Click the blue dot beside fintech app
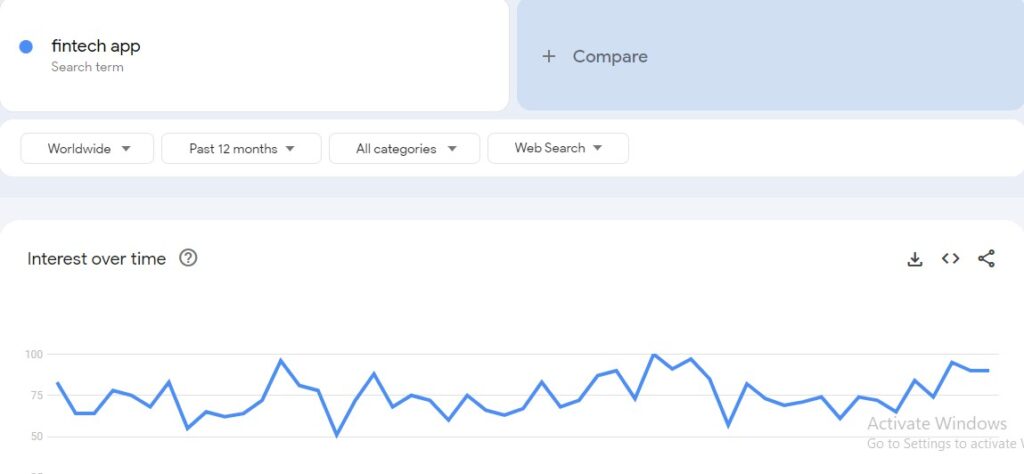Image resolution: width=1024 pixels, height=474 pixels. click(x=26, y=47)
